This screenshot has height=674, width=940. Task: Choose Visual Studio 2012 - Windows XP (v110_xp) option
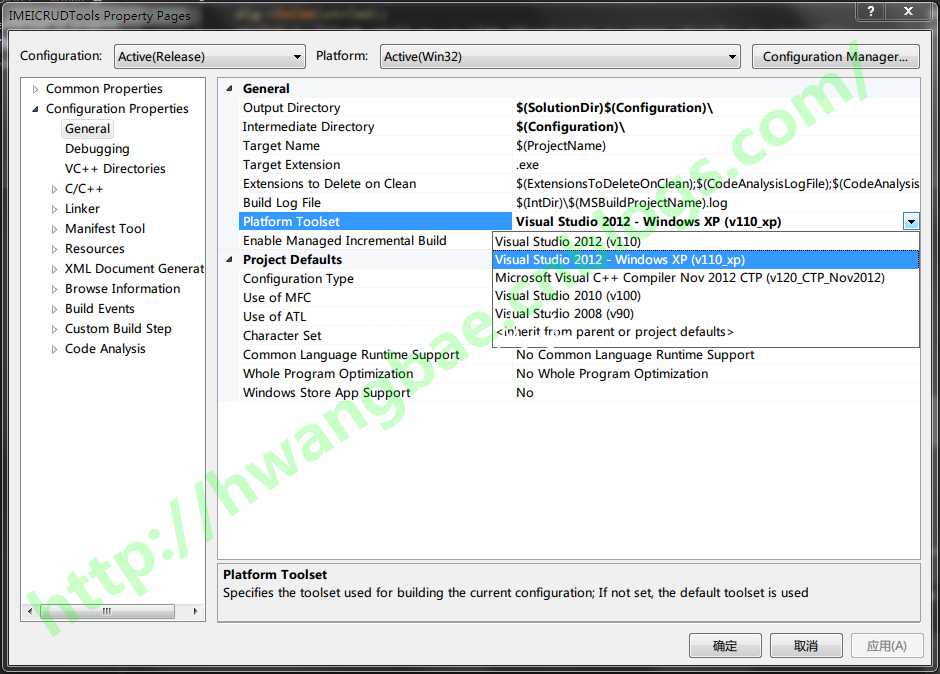[706, 260]
